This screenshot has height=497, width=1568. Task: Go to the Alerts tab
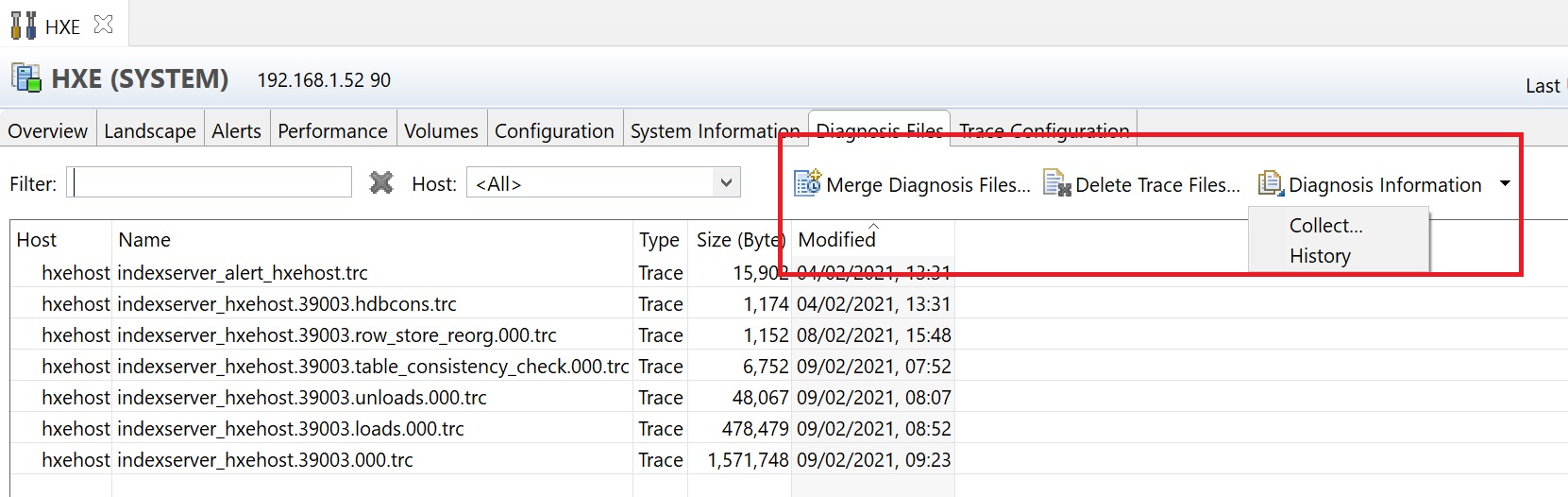(236, 130)
